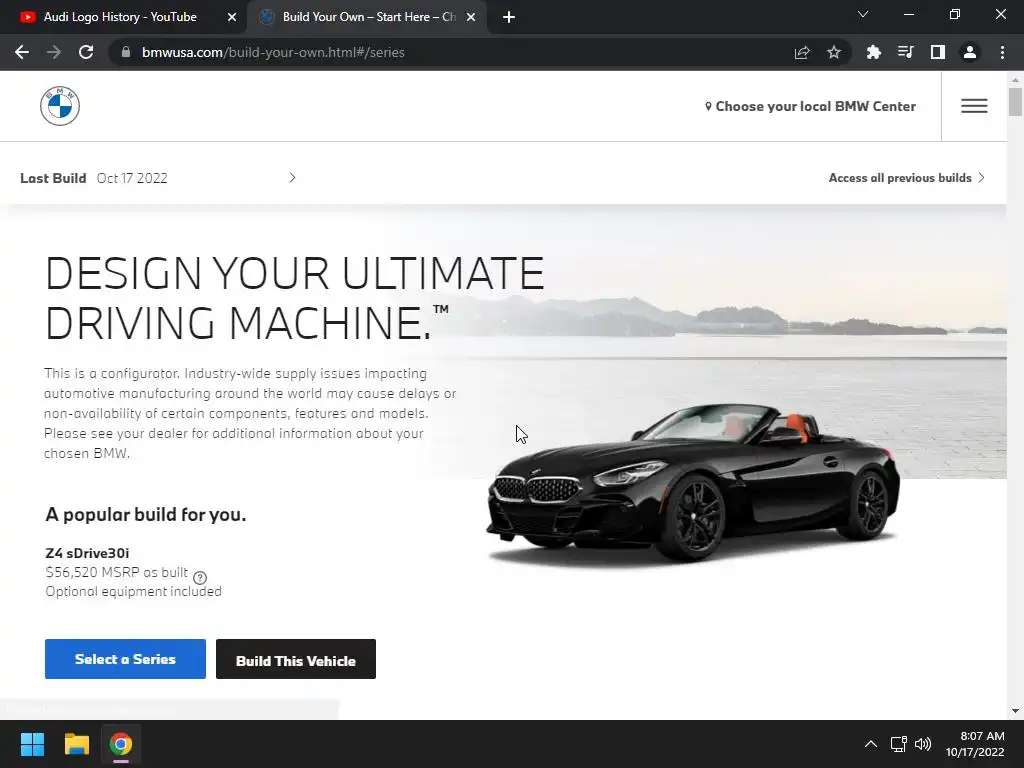Open File Explorer from taskbar
The image size is (1024, 768).
click(x=76, y=744)
